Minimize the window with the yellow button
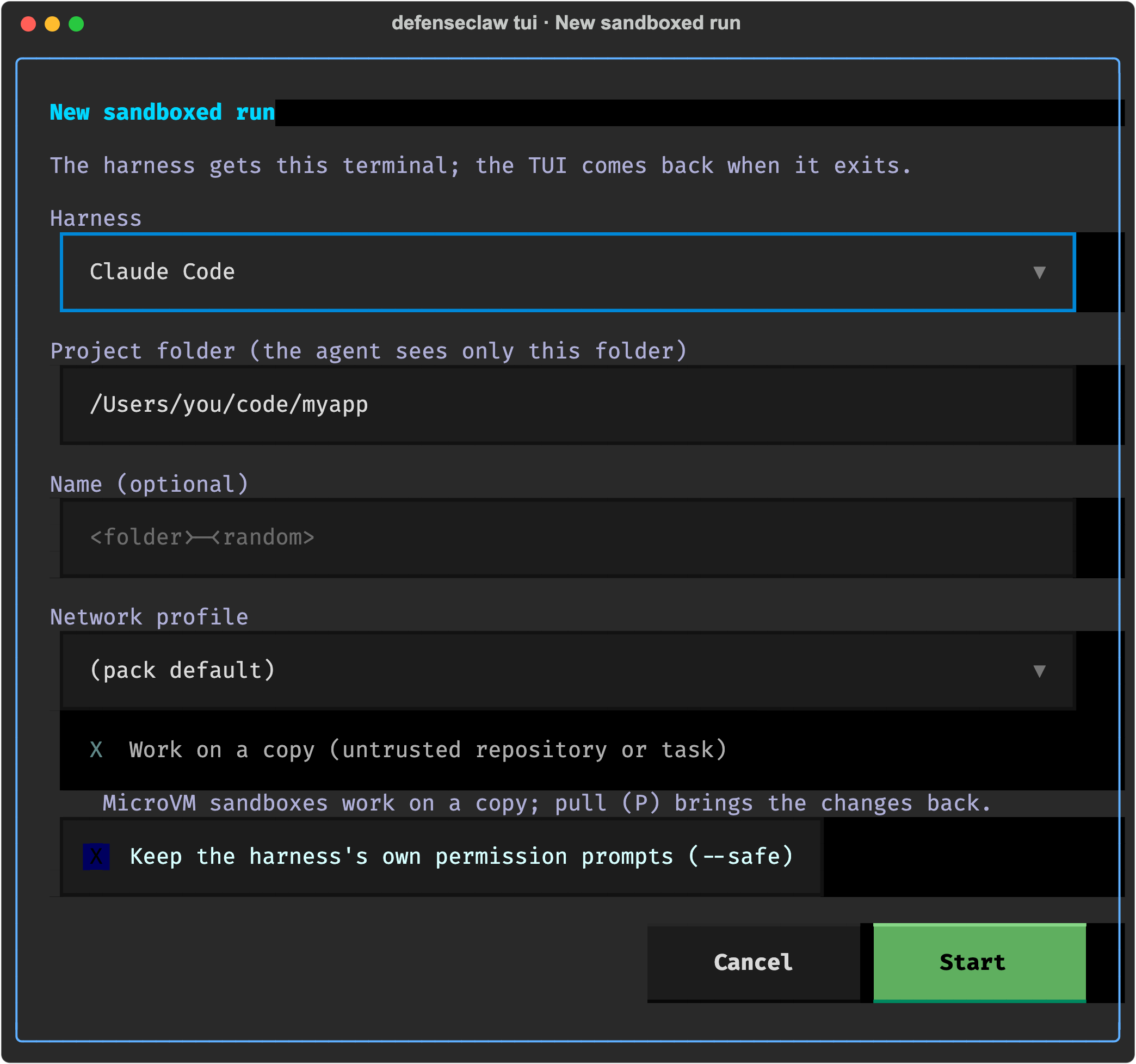The width and height of the screenshot is (1136, 1064). [53, 24]
